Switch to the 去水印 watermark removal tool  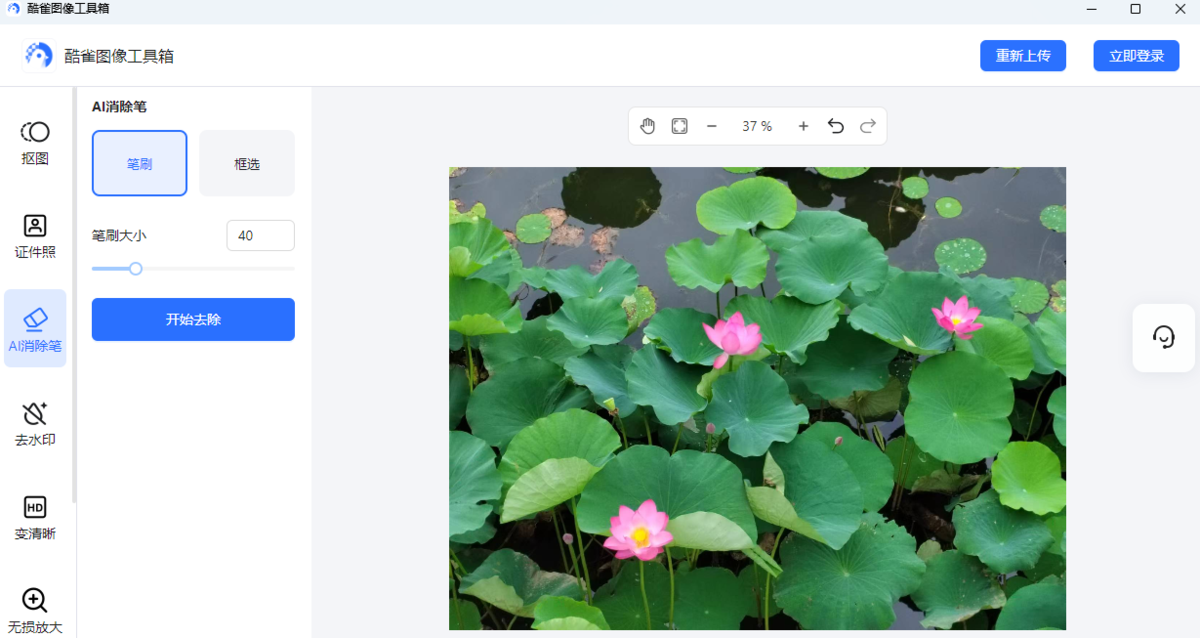(x=35, y=424)
